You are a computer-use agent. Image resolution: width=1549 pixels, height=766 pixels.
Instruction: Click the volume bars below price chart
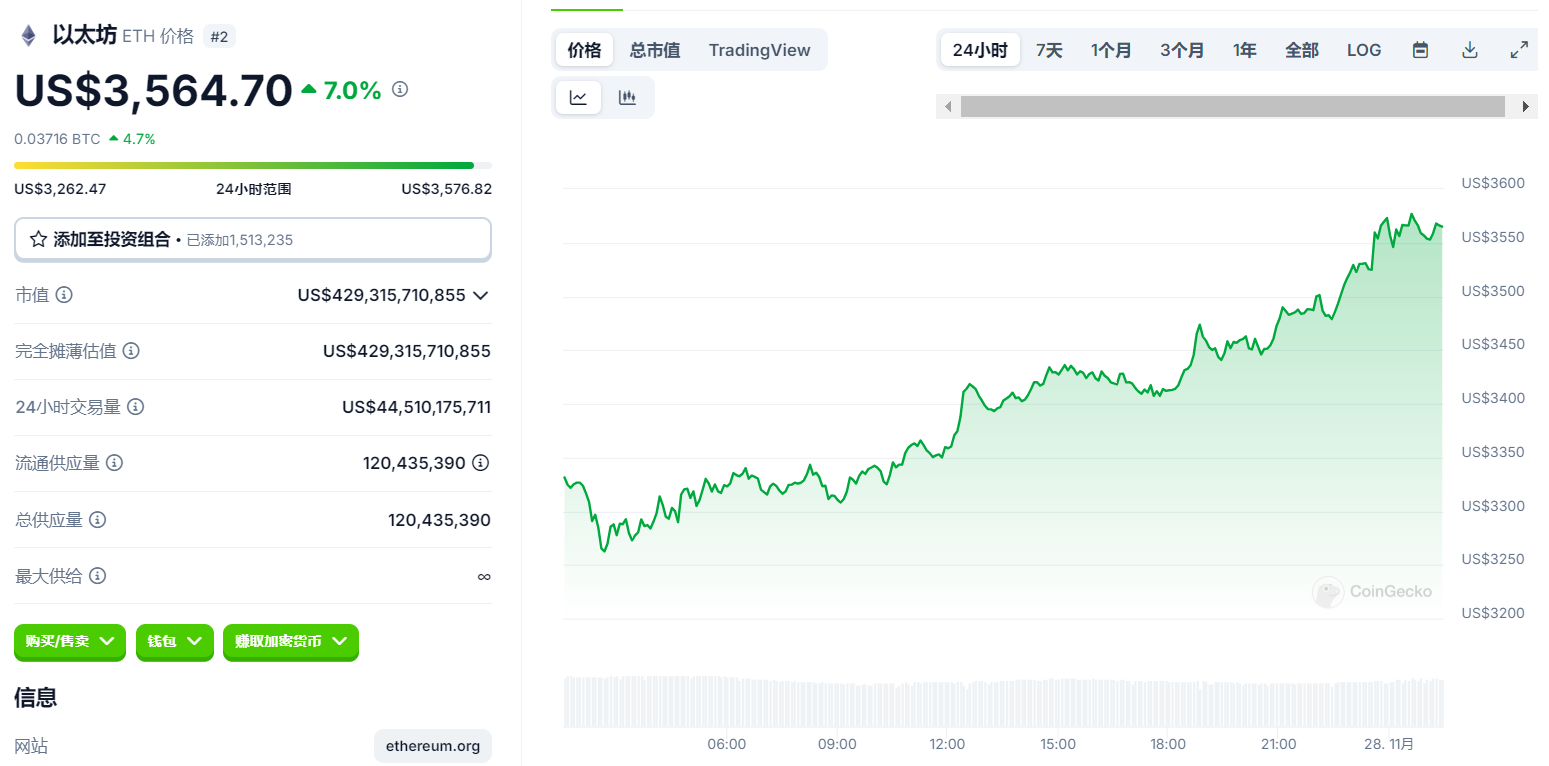pos(1004,702)
